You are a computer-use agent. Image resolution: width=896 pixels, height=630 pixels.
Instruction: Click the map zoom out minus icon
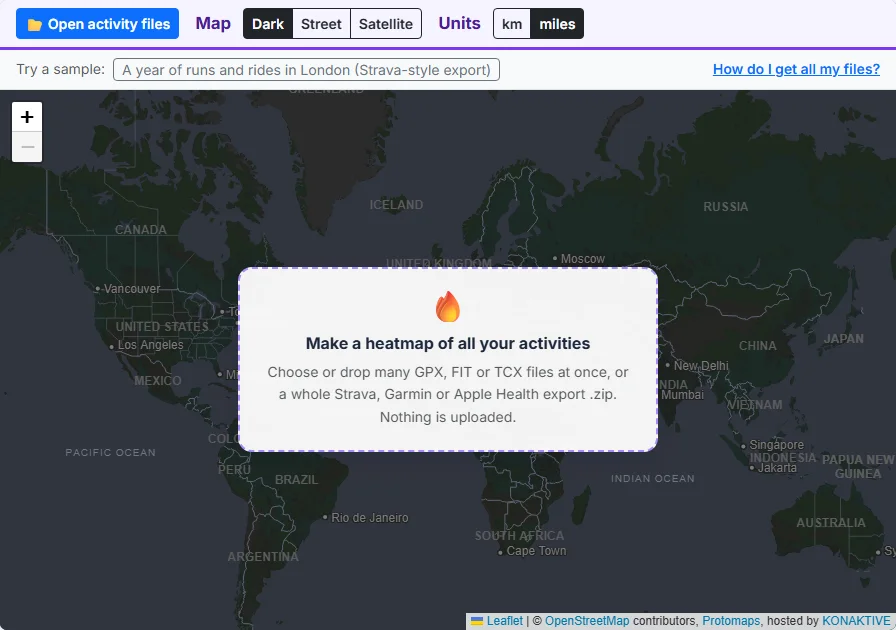coord(27,147)
